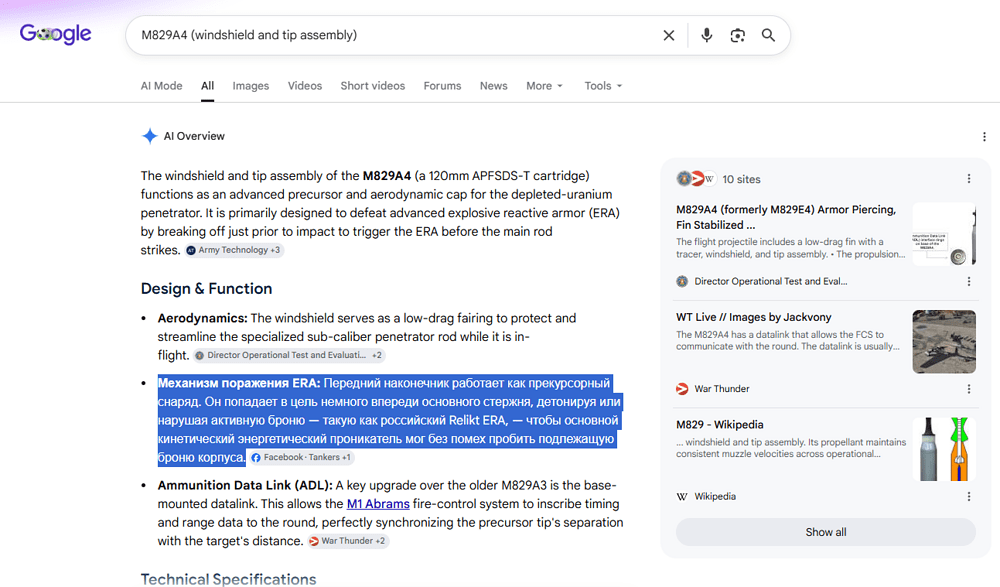Click the War Thunder source name in panel

click(x=721, y=389)
